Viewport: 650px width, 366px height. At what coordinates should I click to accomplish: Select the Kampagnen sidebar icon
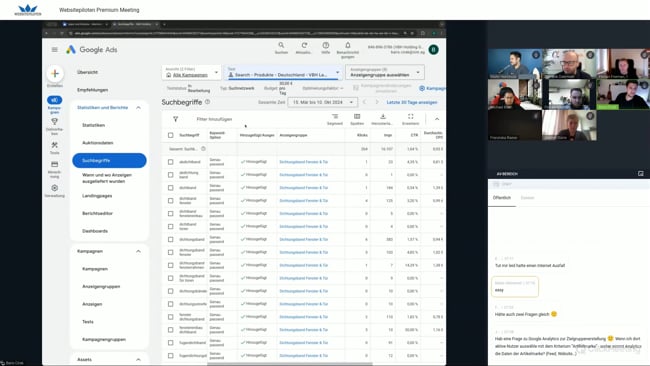pyautogui.click(x=54, y=100)
